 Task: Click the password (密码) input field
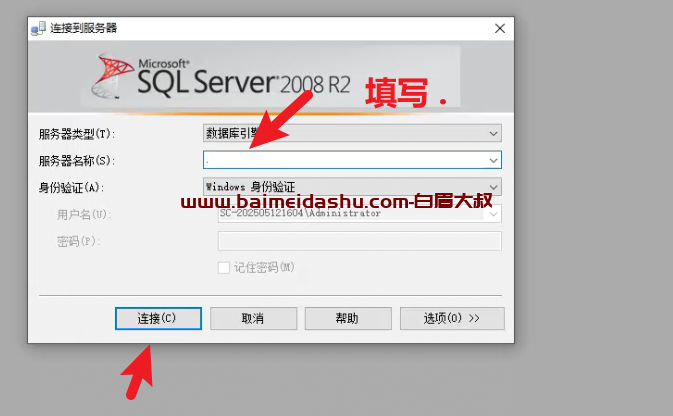[360, 241]
